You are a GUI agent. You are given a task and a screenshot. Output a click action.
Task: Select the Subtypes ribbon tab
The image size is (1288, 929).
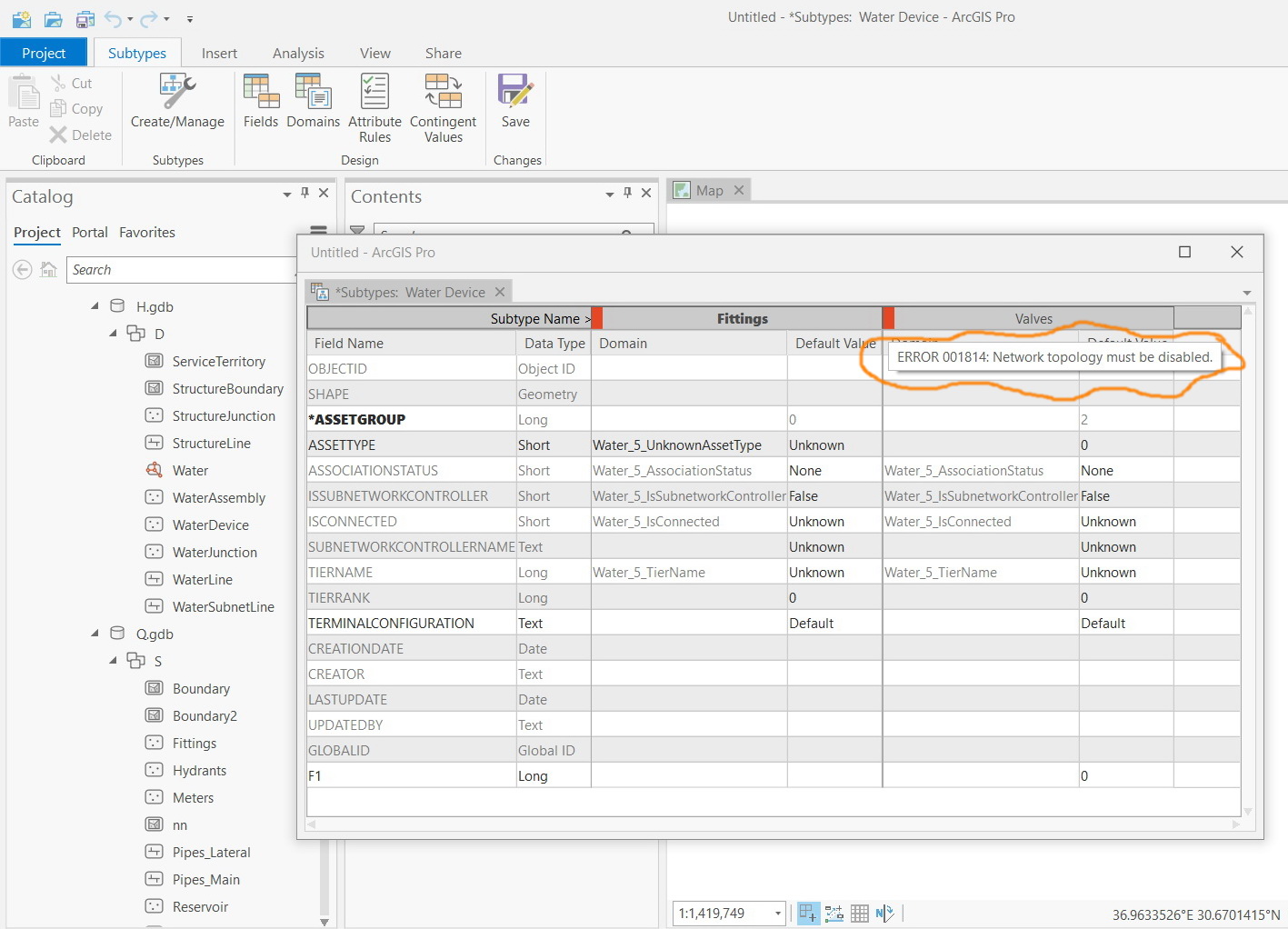tap(137, 53)
